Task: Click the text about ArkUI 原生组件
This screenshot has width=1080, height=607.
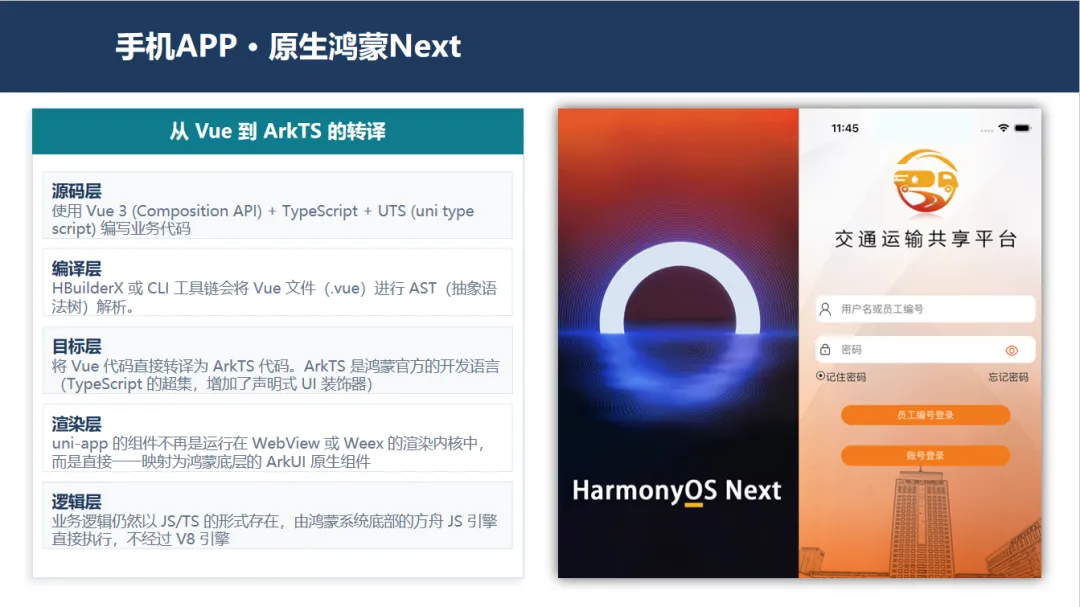Action: (x=269, y=453)
